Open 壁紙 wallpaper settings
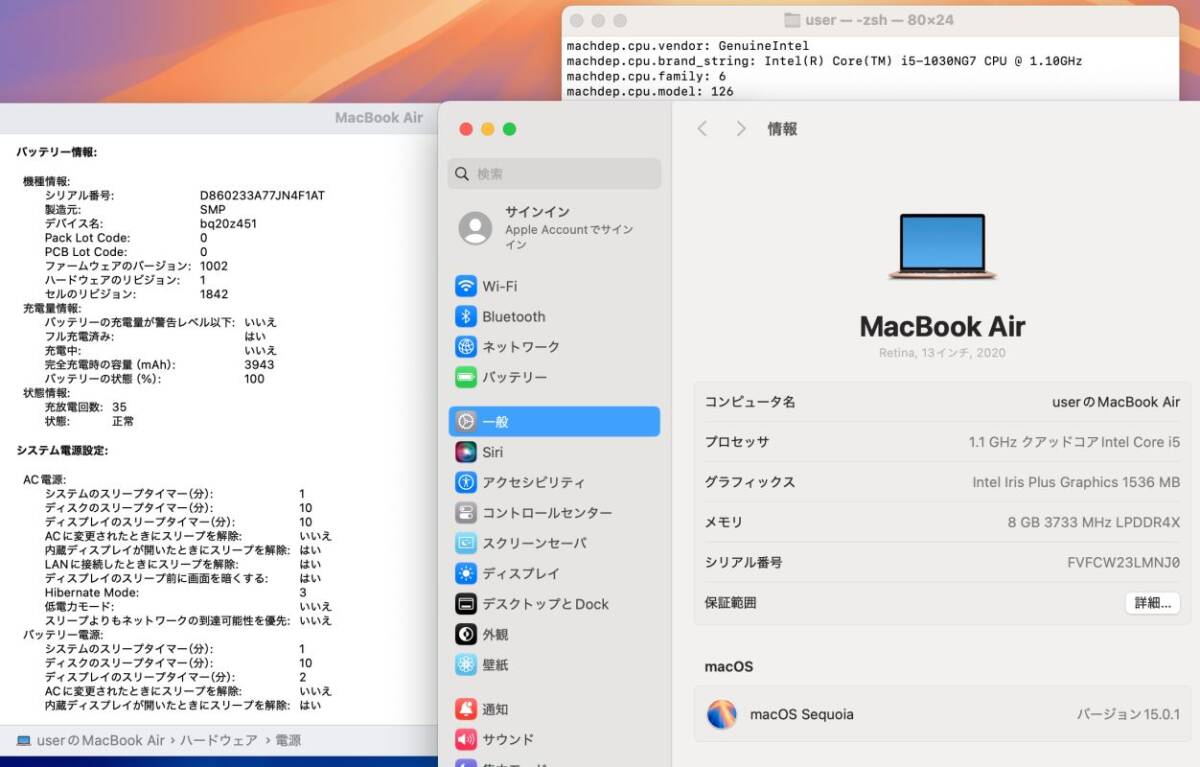 click(495, 664)
